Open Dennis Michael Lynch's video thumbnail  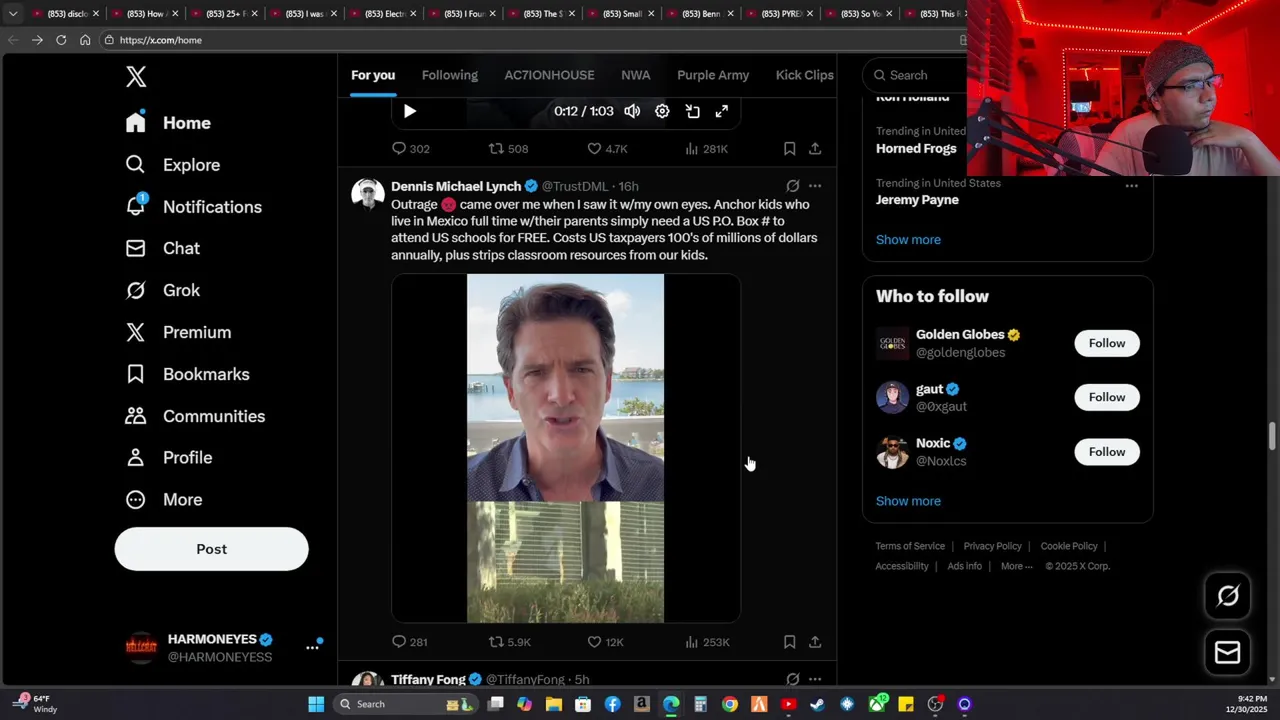tap(566, 448)
